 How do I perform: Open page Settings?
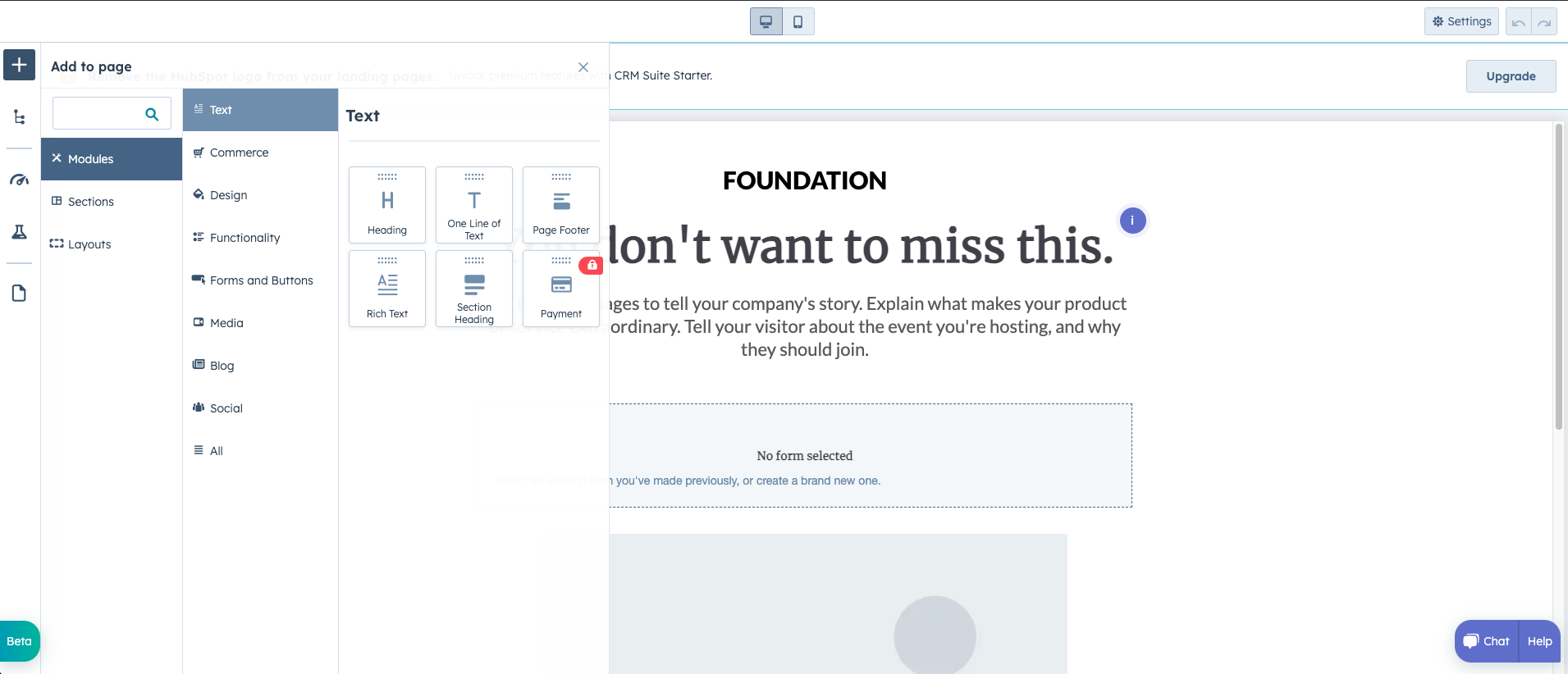point(1461,21)
